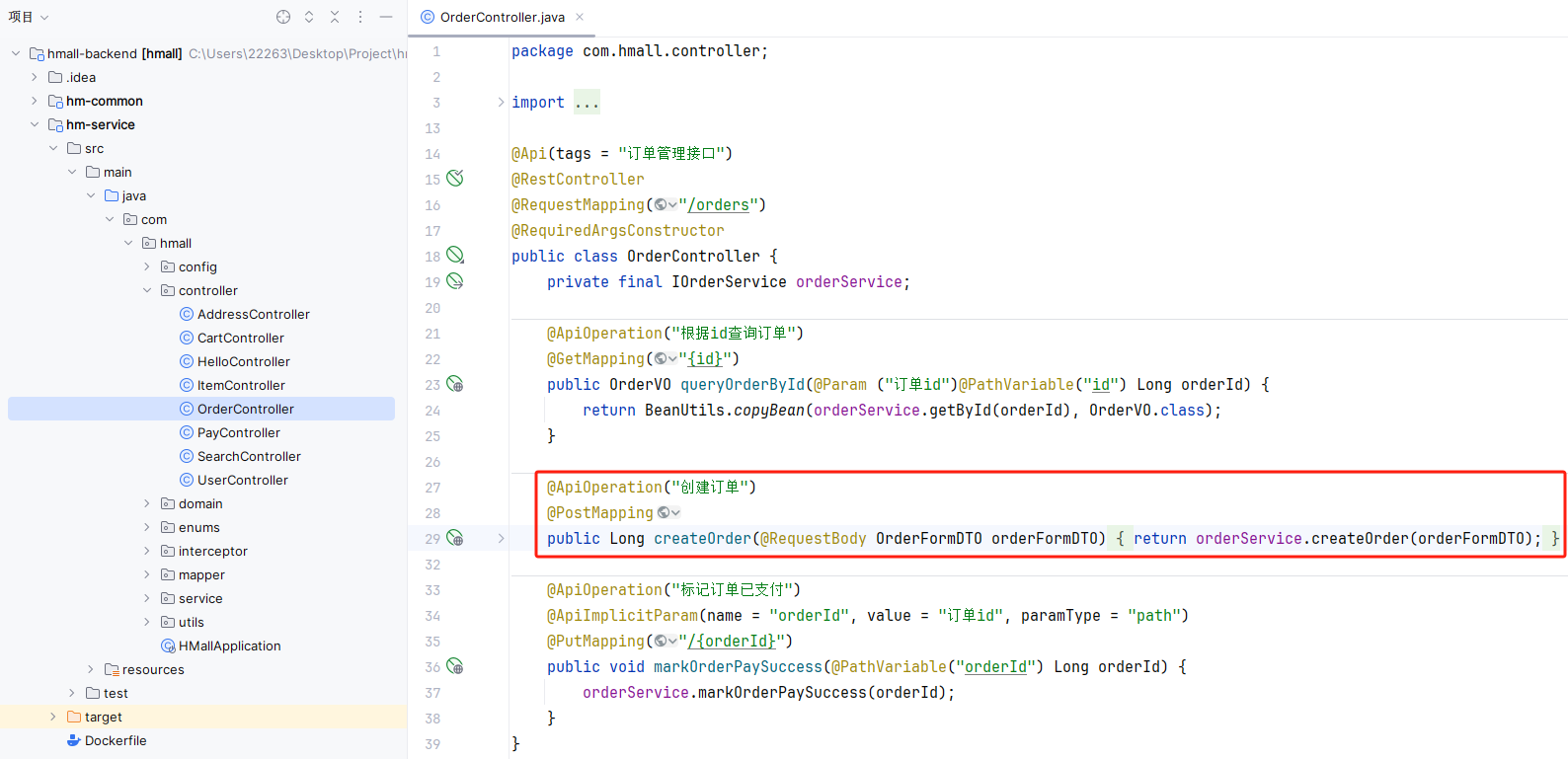Click the endpoint gutter icon on line 23
This screenshot has width=1568, height=759.
click(455, 383)
